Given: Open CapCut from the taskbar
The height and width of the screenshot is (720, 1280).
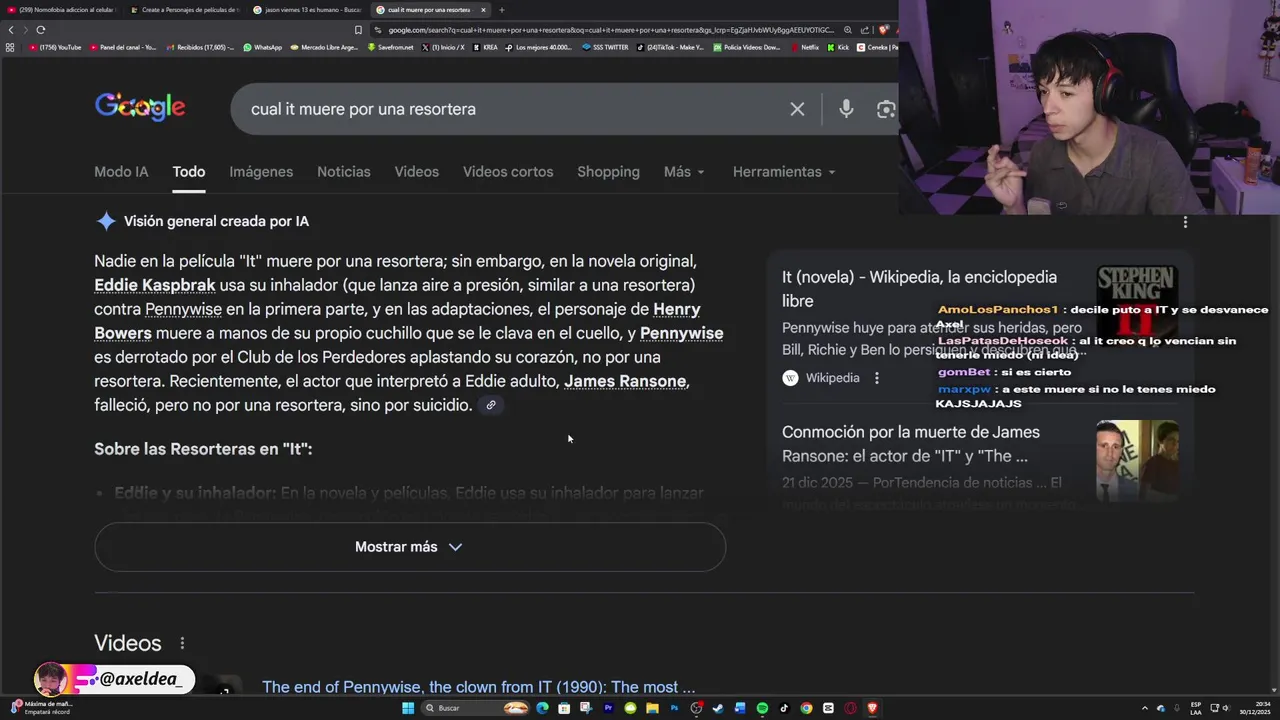Looking at the screenshot, I should pyautogui.click(x=828, y=708).
